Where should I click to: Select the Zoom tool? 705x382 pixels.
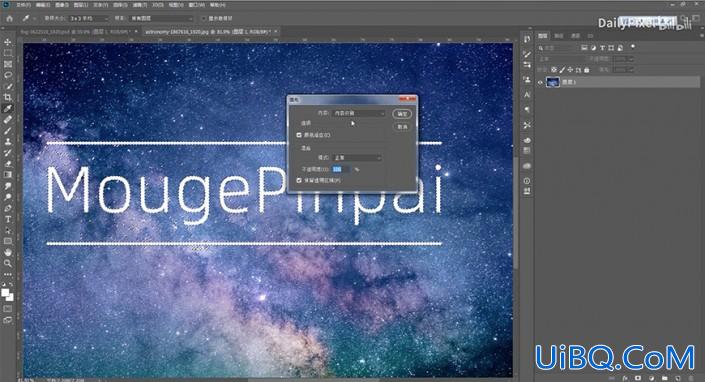pyautogui.click(x=8, y=263)
